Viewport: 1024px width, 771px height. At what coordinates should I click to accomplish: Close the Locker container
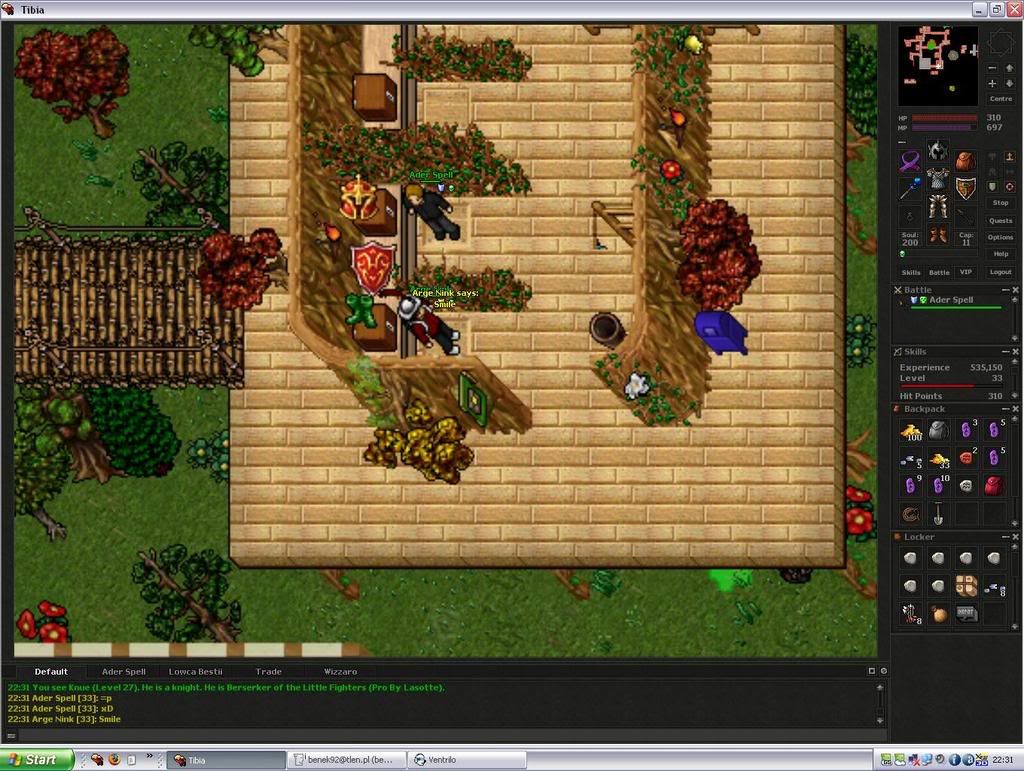tap(1016, 537)
